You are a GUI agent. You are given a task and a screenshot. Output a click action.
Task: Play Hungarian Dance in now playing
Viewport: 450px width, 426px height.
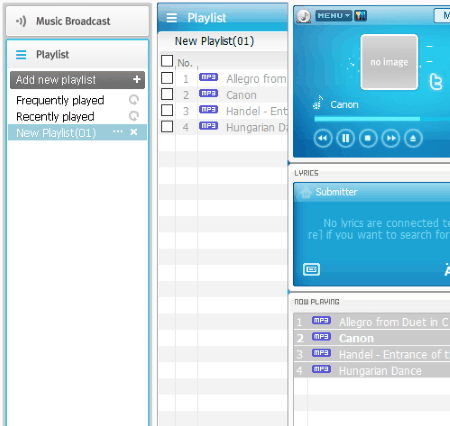click(x=372, y=371)
